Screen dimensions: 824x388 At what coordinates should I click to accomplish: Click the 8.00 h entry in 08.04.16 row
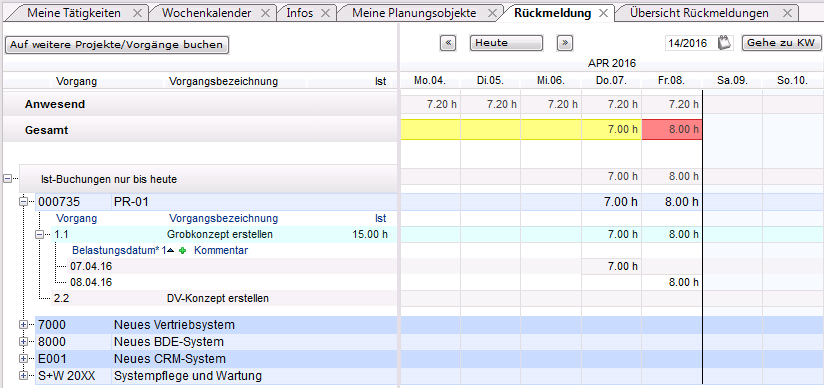click(x=683, y=283)
